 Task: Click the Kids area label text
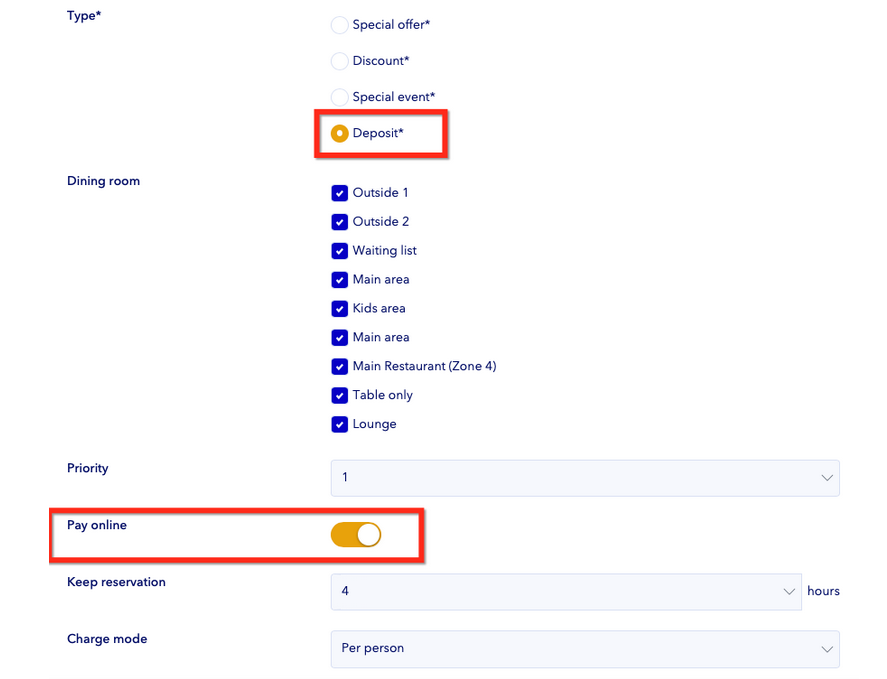click(378, 308)
